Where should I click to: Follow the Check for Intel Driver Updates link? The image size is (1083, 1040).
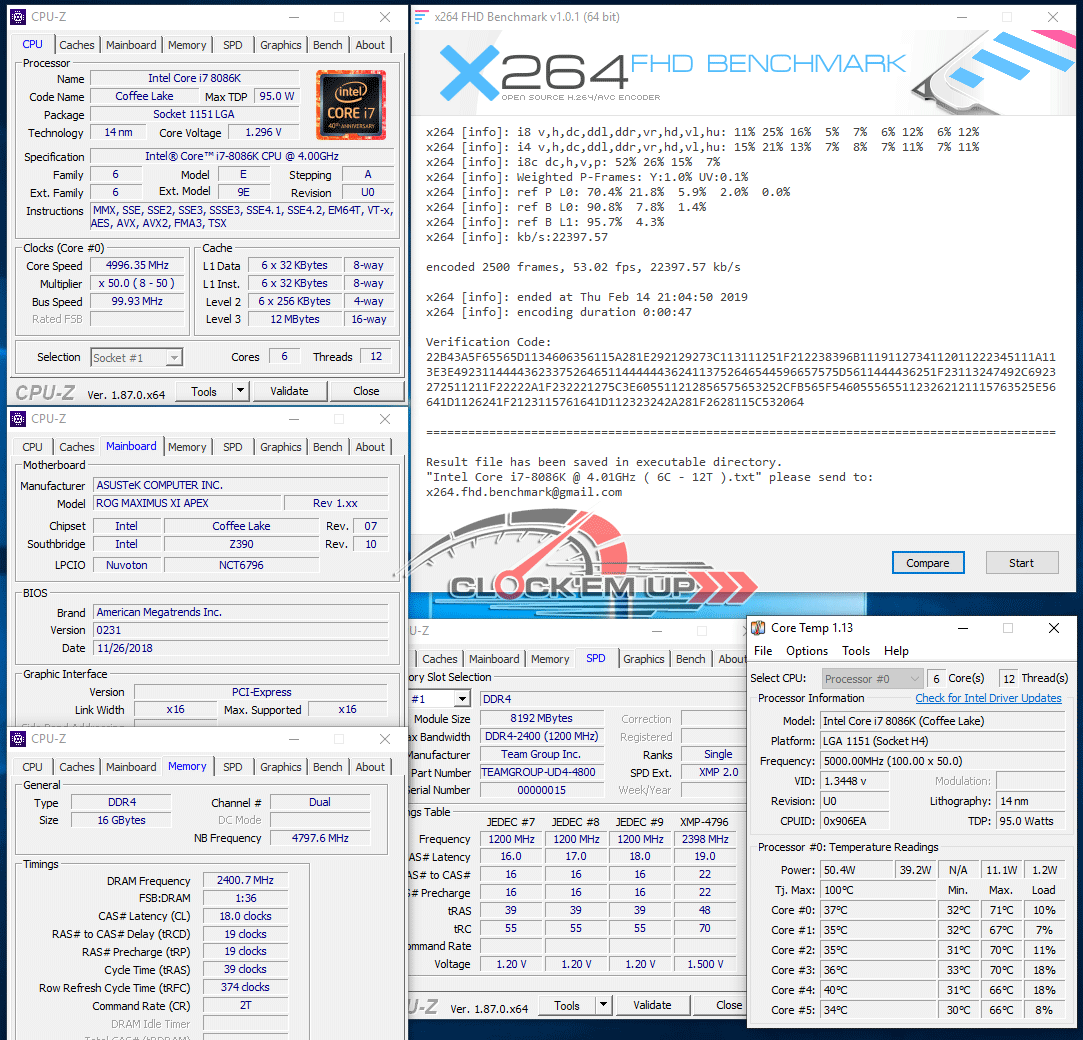[988, 698]
